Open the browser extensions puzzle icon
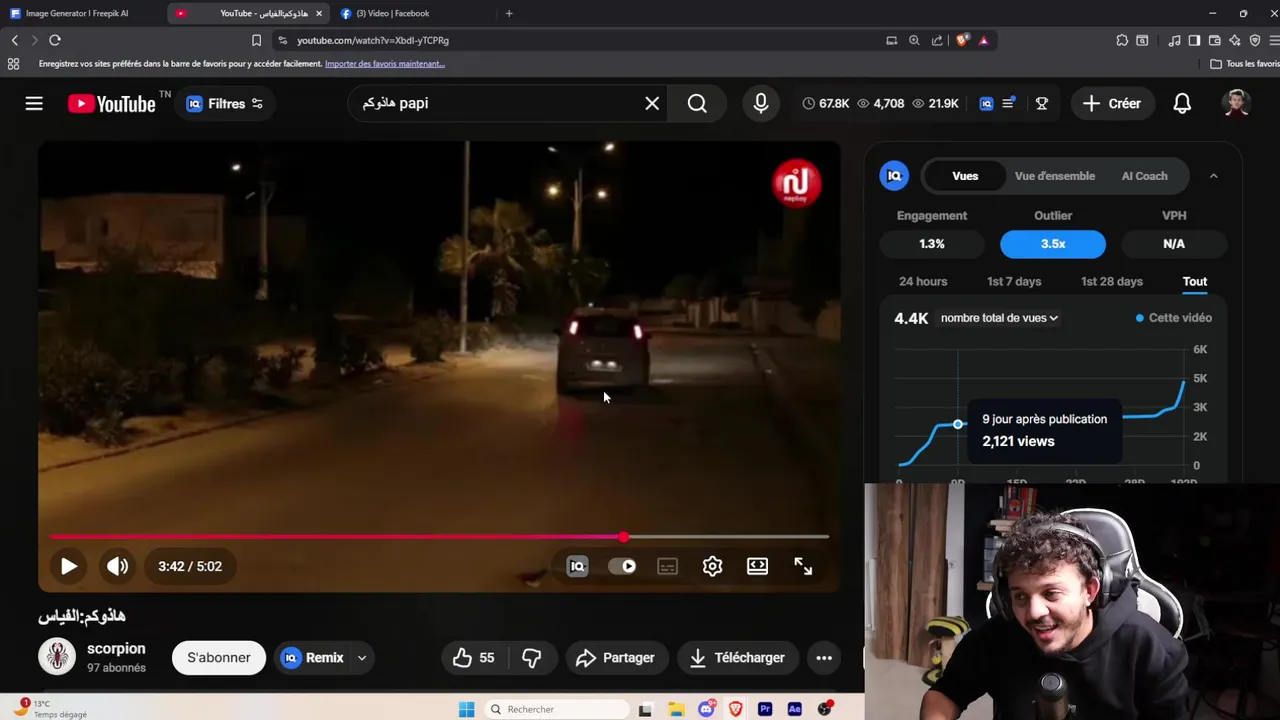The image size is (1280, 720). pos(1122,40)
